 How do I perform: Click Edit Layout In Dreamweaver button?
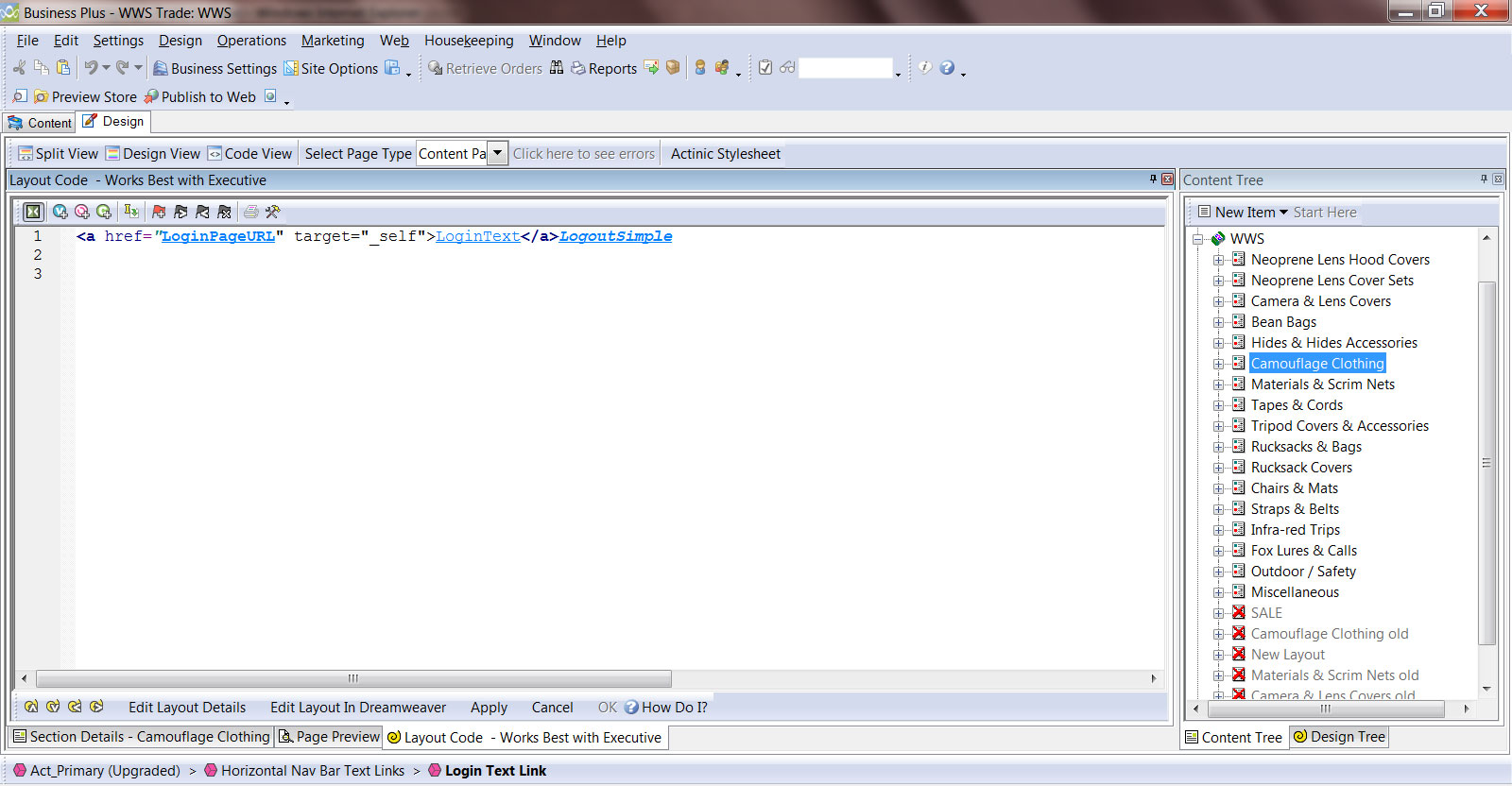point(357,708)
